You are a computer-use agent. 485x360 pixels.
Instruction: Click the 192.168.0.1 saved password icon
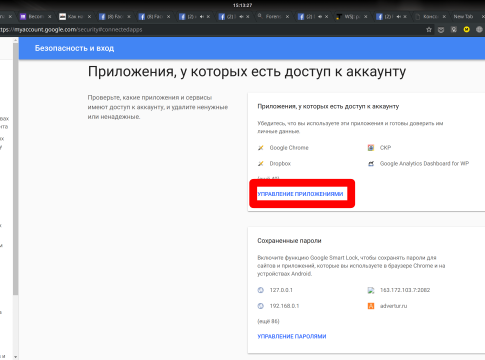(261, 306)
